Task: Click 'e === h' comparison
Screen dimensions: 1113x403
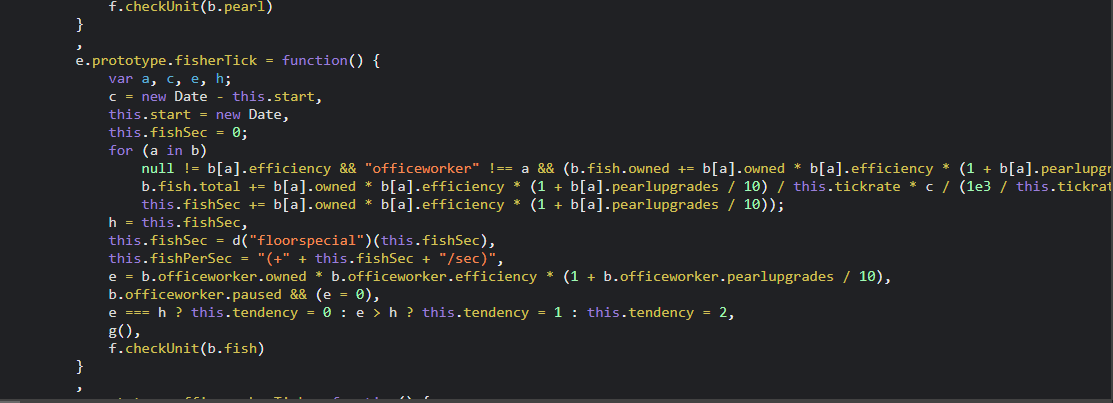Action: 137,313
